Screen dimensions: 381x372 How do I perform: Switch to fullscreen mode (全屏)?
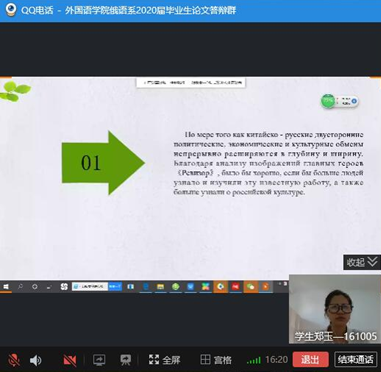pyautogui.click(x=164, y=360)
